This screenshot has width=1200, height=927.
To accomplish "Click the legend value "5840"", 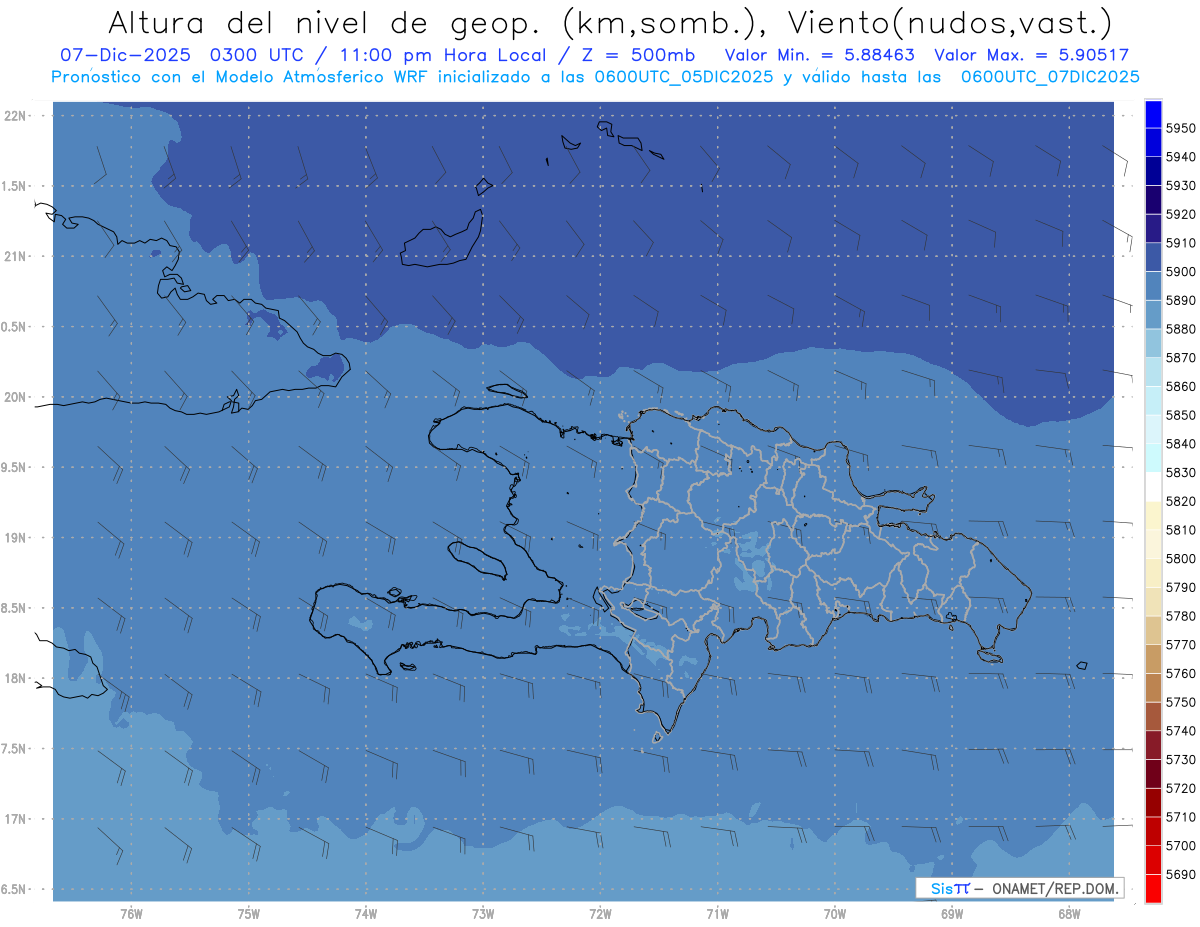I will (x=1181, y=444).
